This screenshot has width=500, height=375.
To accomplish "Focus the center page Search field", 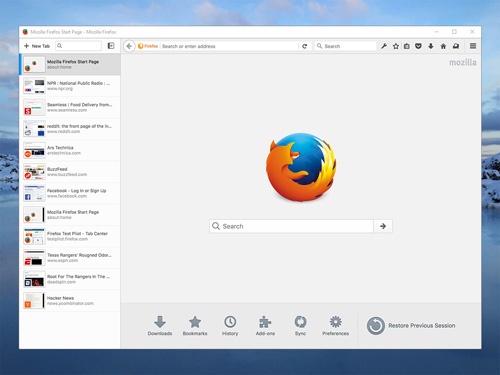I will coord(292,226).
